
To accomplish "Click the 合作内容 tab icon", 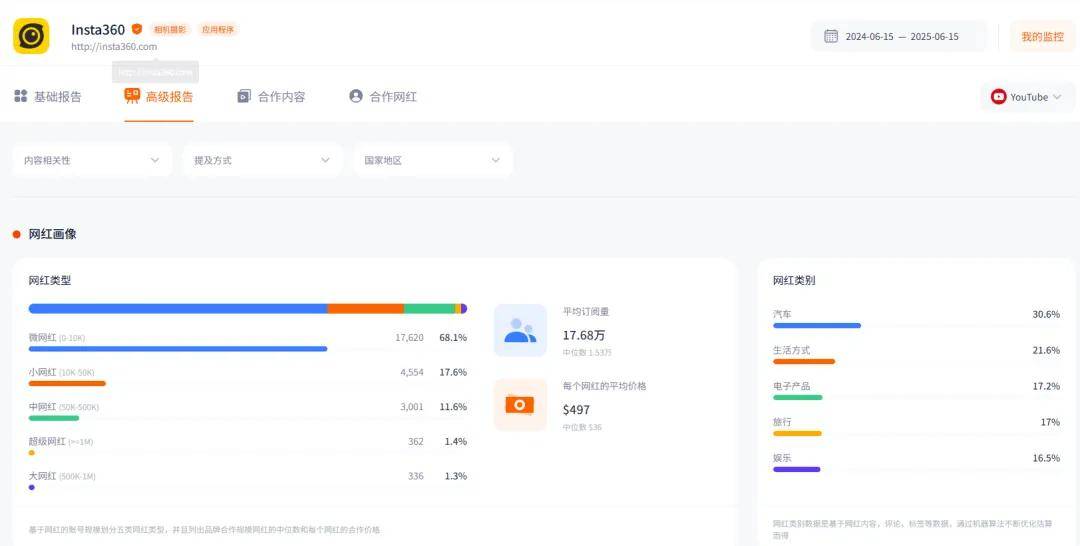I will point(244,97).
